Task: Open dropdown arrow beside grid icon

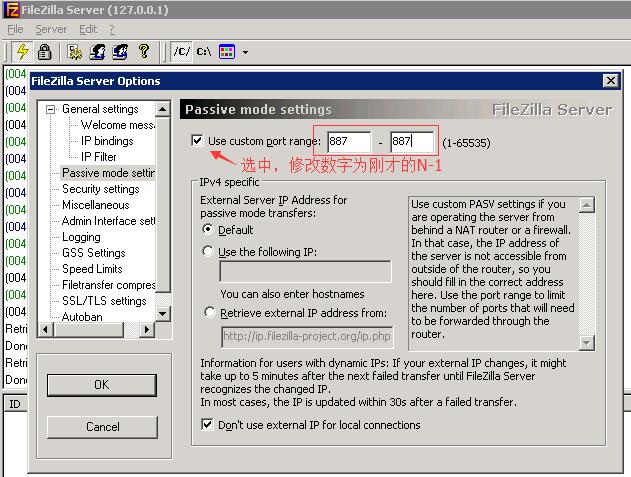Action: (245, 52)
